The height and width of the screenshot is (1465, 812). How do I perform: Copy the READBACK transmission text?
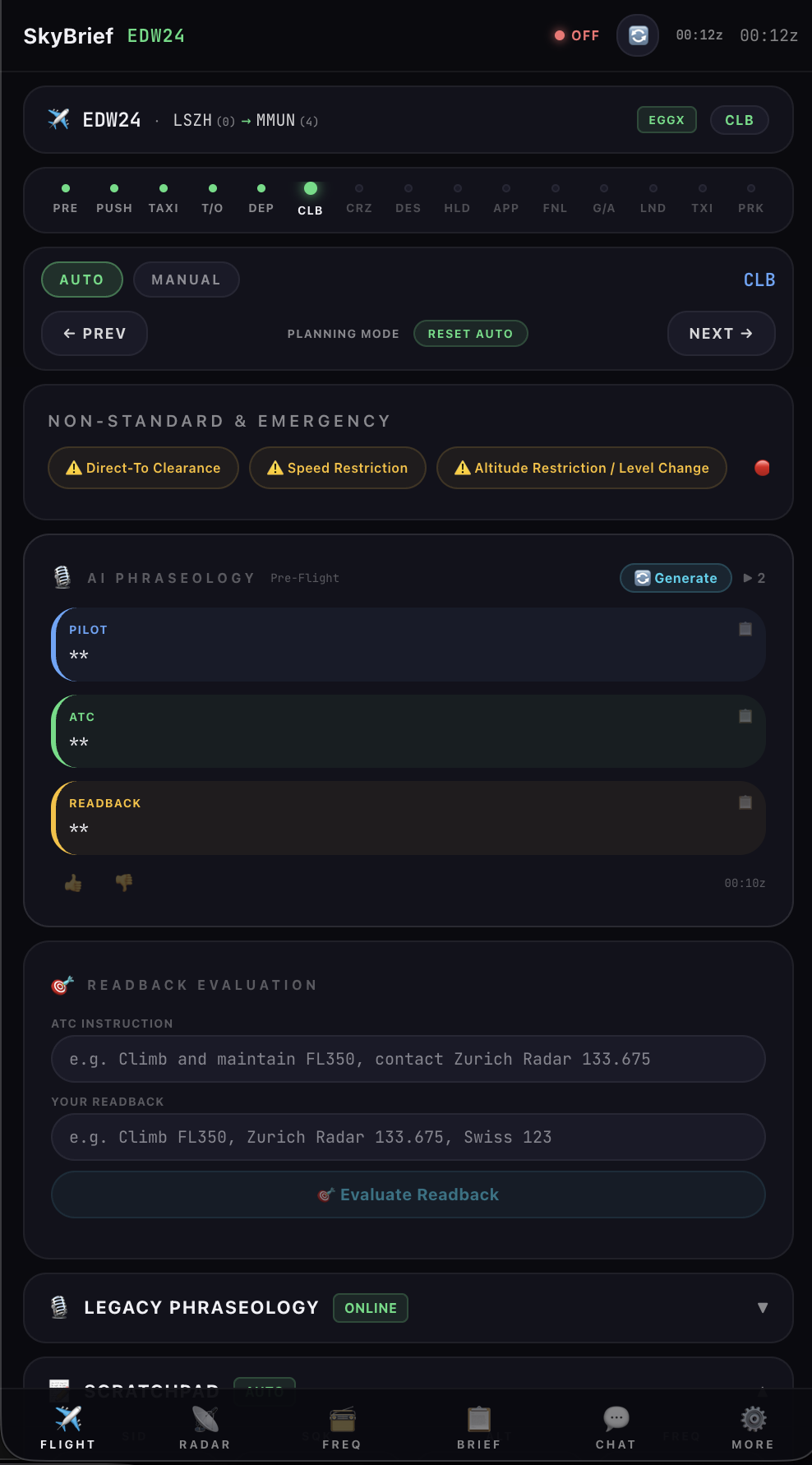(745, 802)
